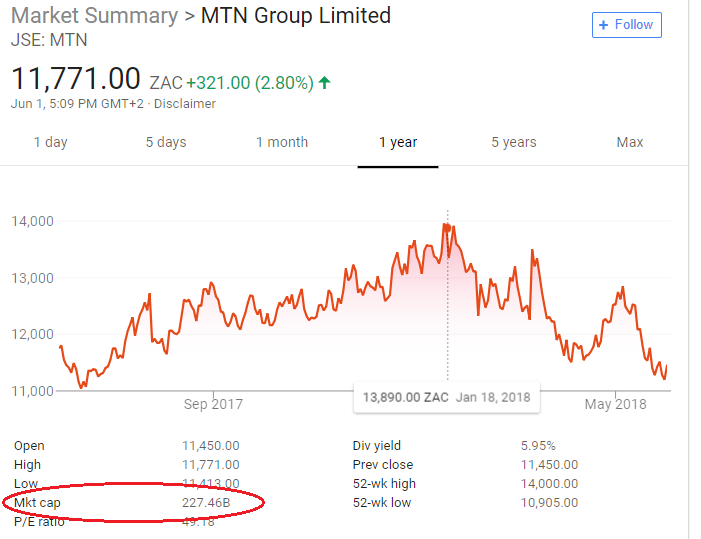Viewport: 701px width, 539px height.
Task: Switch to the 5 days tab
Action: (166, 142)
